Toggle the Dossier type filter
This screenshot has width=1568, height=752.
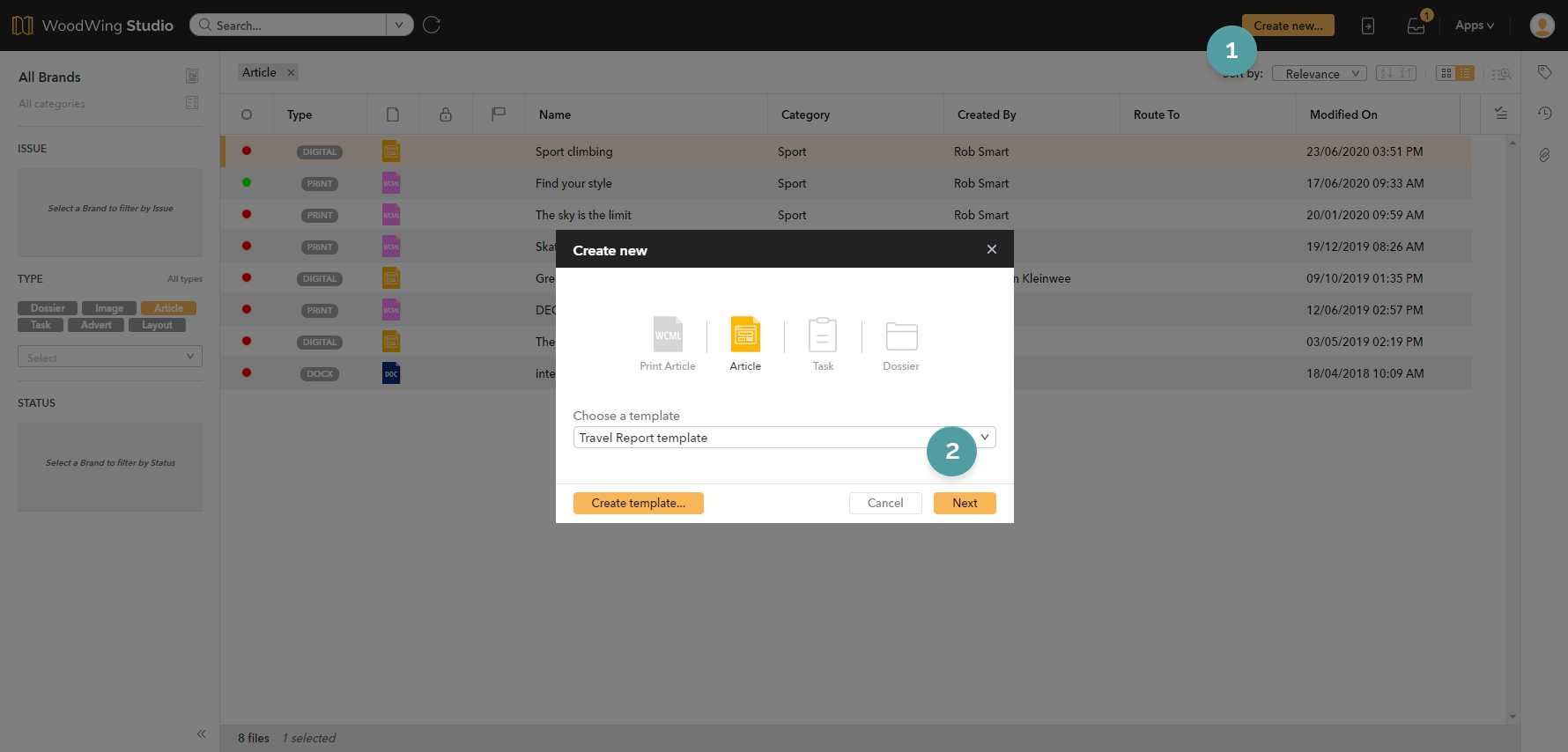coord(48,308)
